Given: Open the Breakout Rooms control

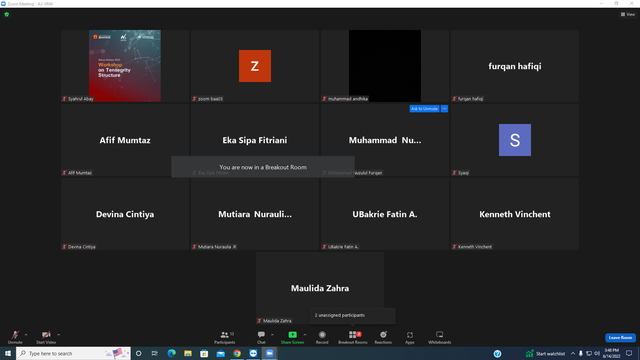Looking at the screenshot, I should click(x=353, y=337).
